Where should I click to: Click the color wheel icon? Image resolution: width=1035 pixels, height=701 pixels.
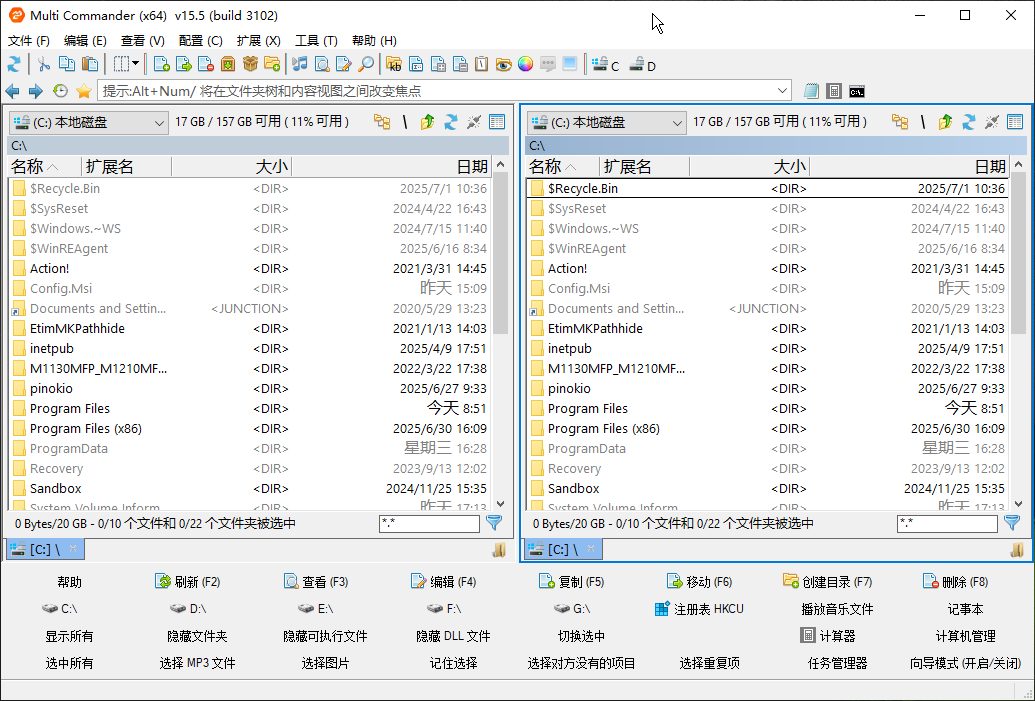[x=525, y=64]
